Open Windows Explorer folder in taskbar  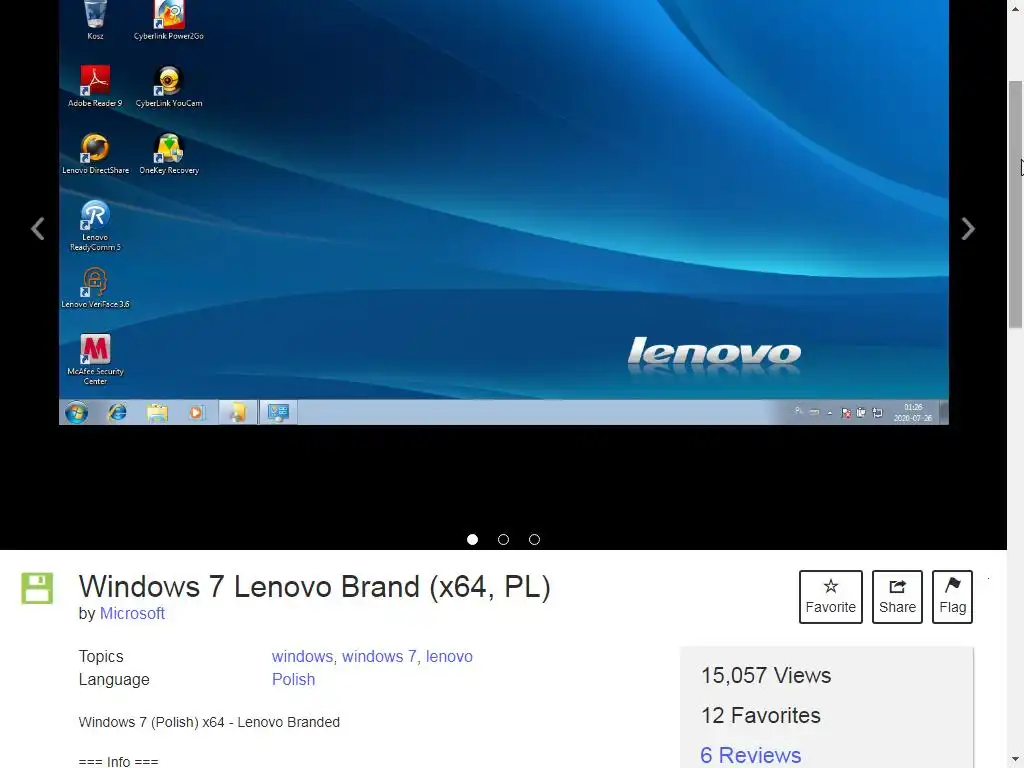157,412
